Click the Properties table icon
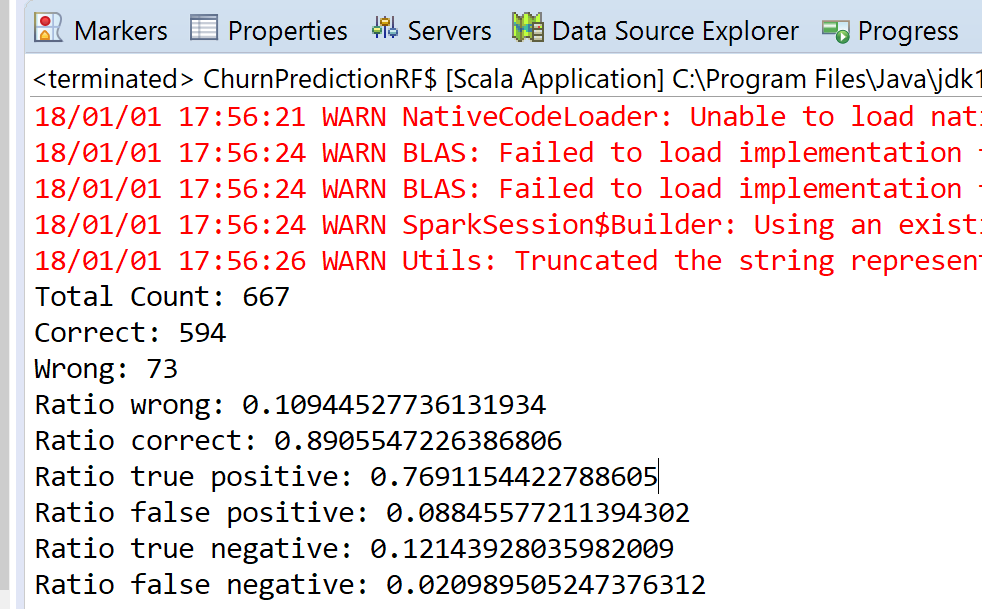Screen dimensions: 982x609 (204, 28)
